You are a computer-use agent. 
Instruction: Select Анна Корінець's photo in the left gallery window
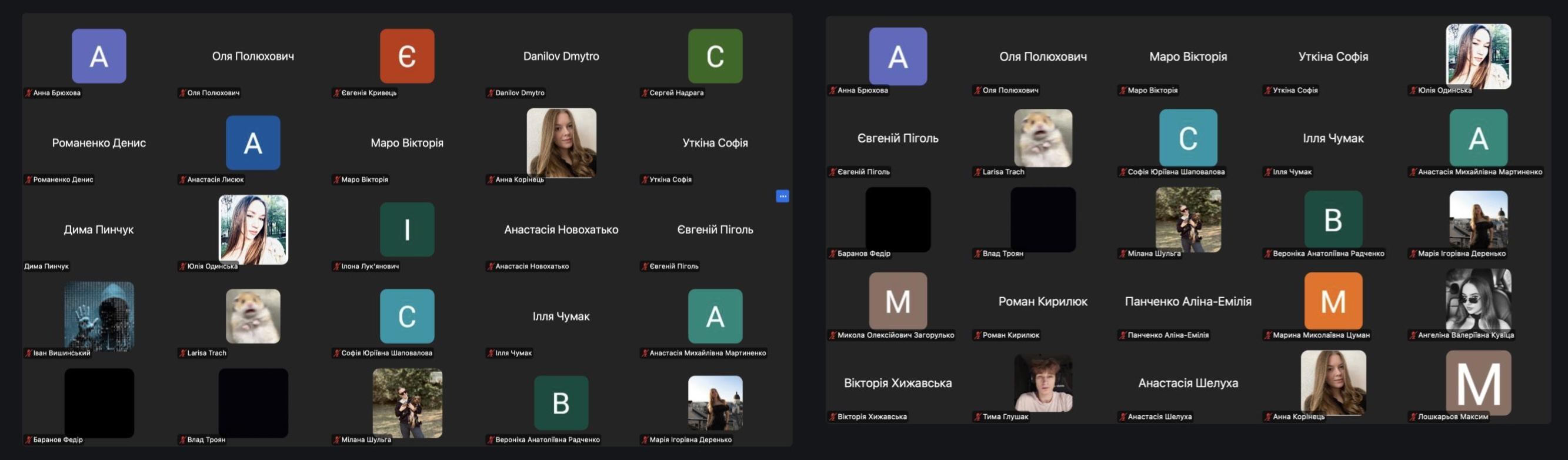561,142
